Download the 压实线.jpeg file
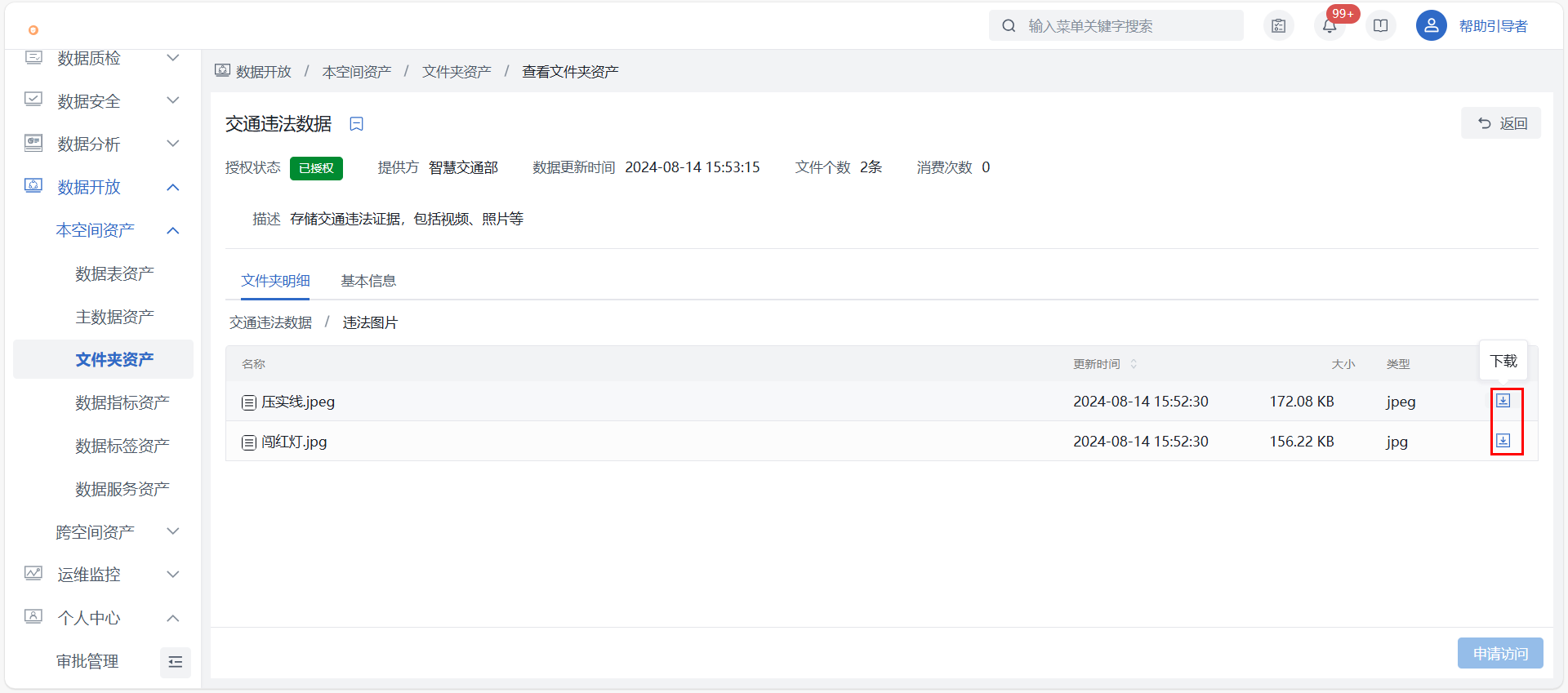 click(x=1503, y=401)
